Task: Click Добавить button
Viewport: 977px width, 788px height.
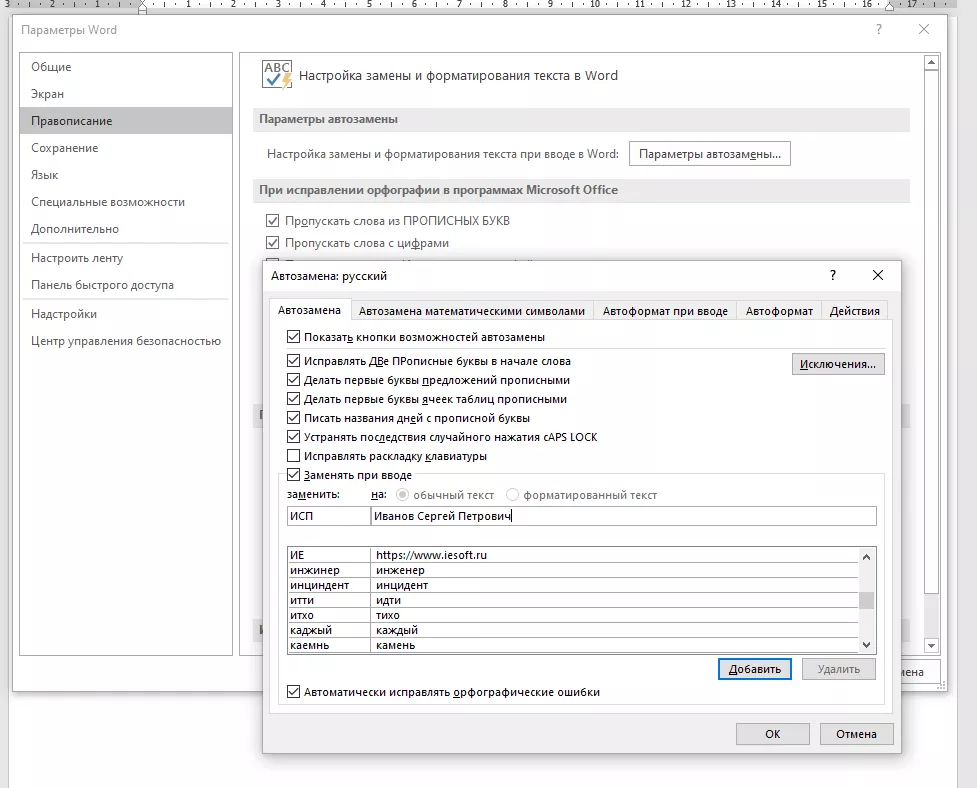Action: point(755,669)
